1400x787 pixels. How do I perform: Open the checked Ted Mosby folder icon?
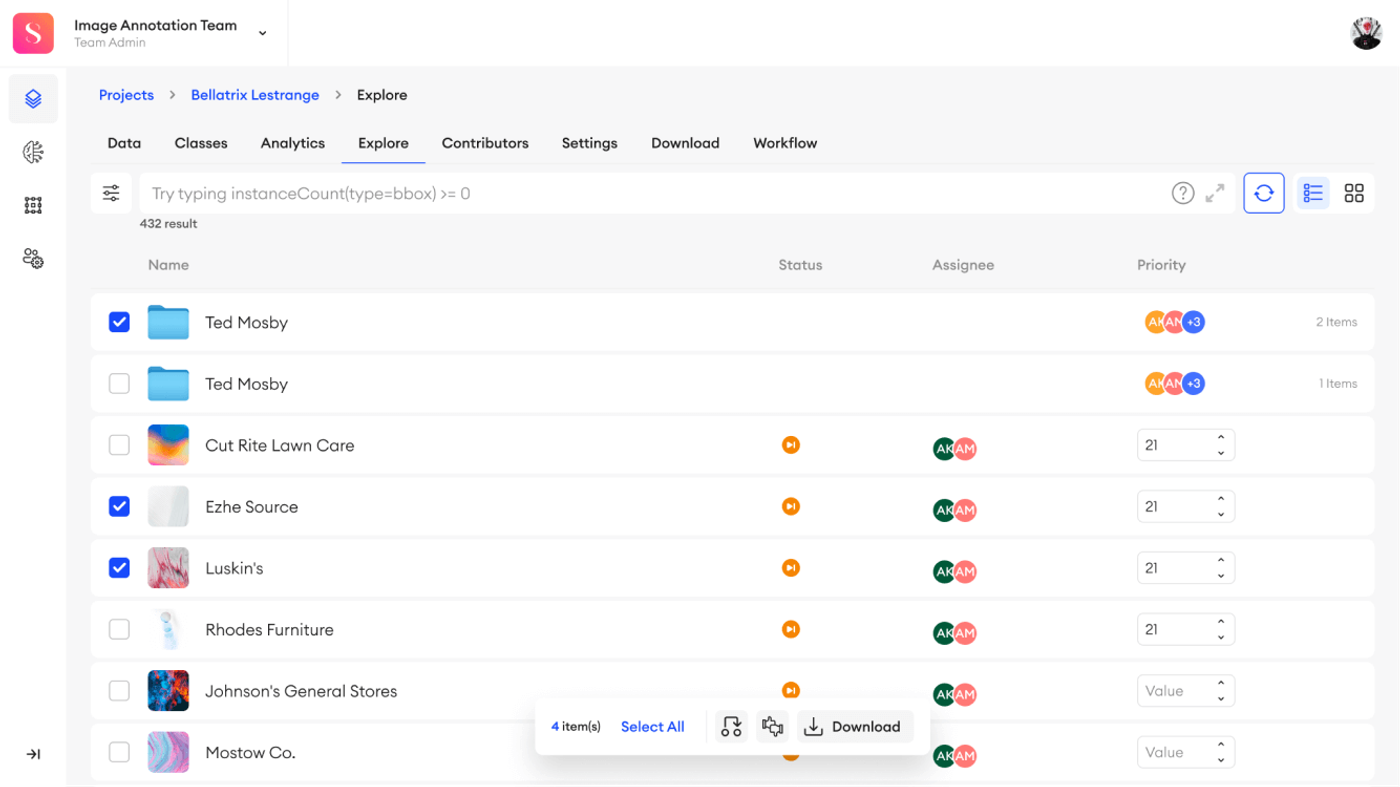coord(168,322)
